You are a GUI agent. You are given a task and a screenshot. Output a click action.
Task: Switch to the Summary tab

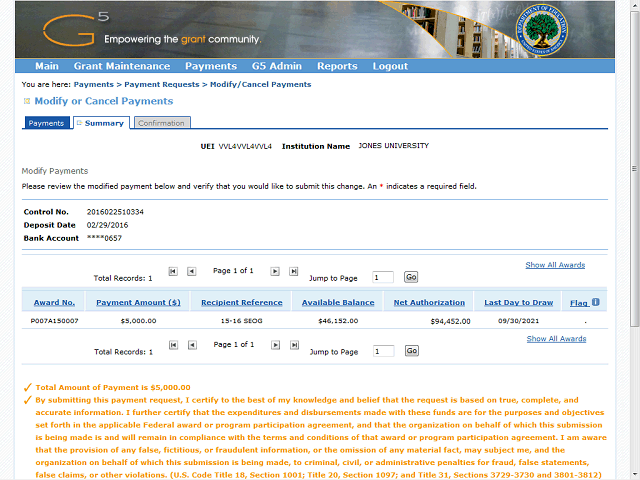101,123
